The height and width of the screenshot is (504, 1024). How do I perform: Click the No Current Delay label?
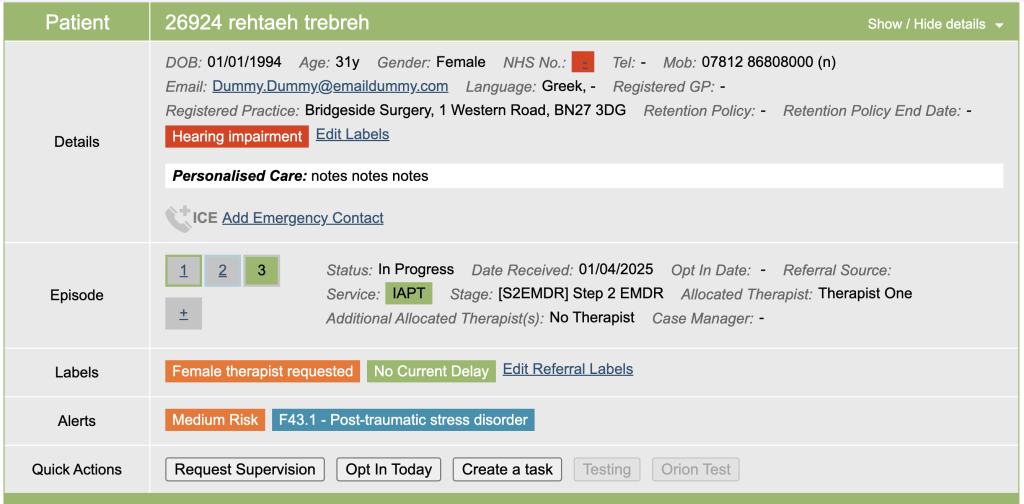431,371
